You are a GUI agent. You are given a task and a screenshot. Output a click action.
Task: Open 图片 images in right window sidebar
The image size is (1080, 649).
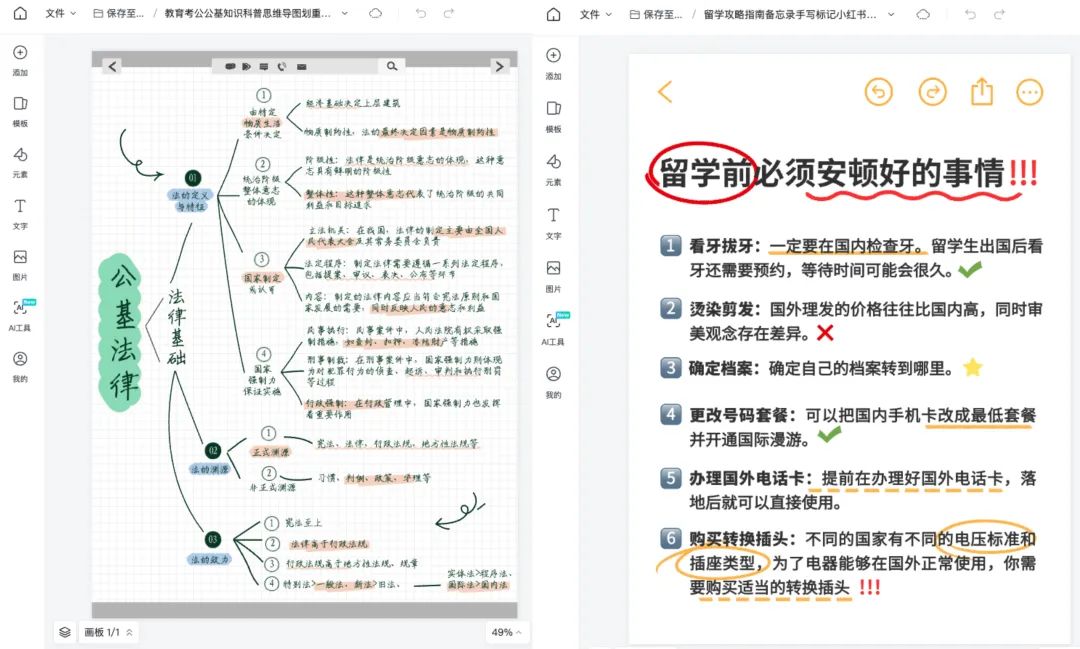coord(553,276)
